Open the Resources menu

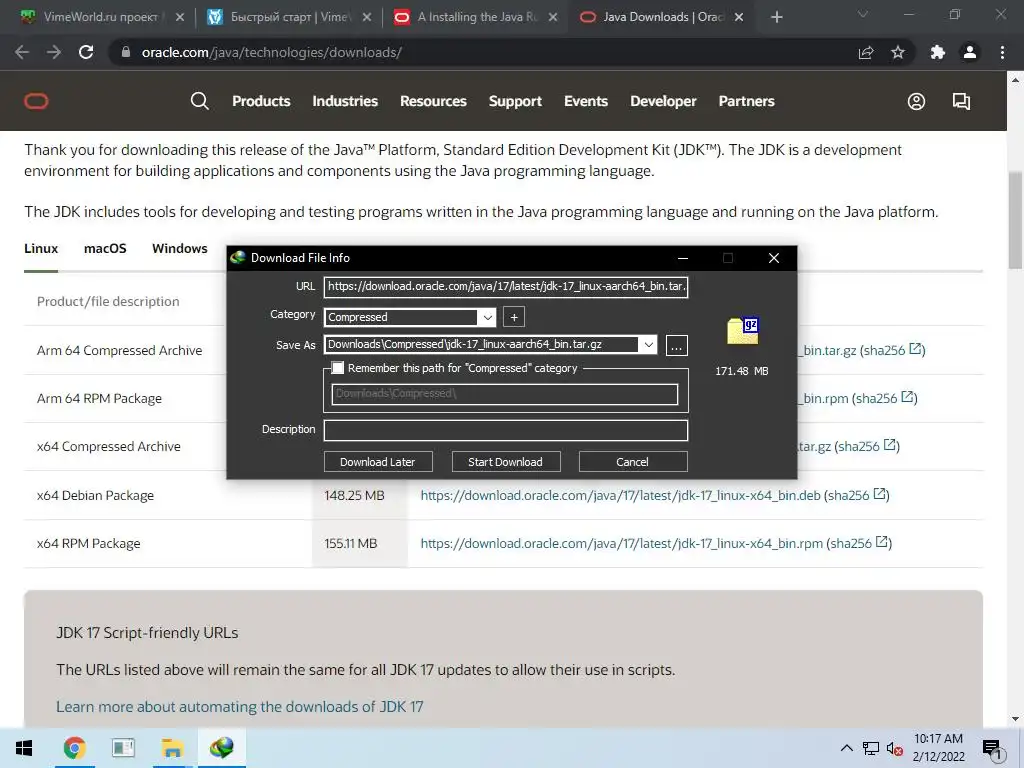(x=433, y=101)
